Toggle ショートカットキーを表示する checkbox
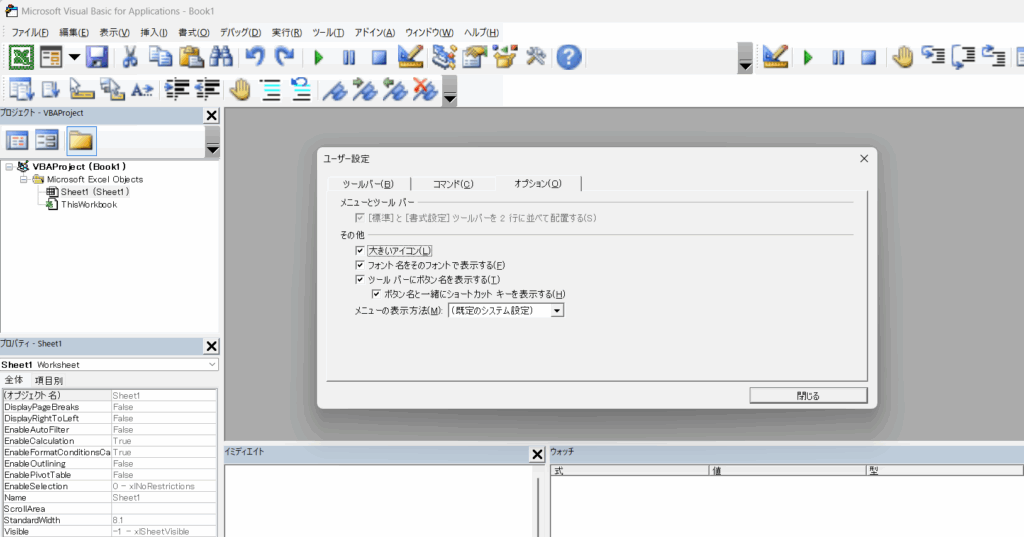The height and width of the screenshot is (537, 1024). 376,294
